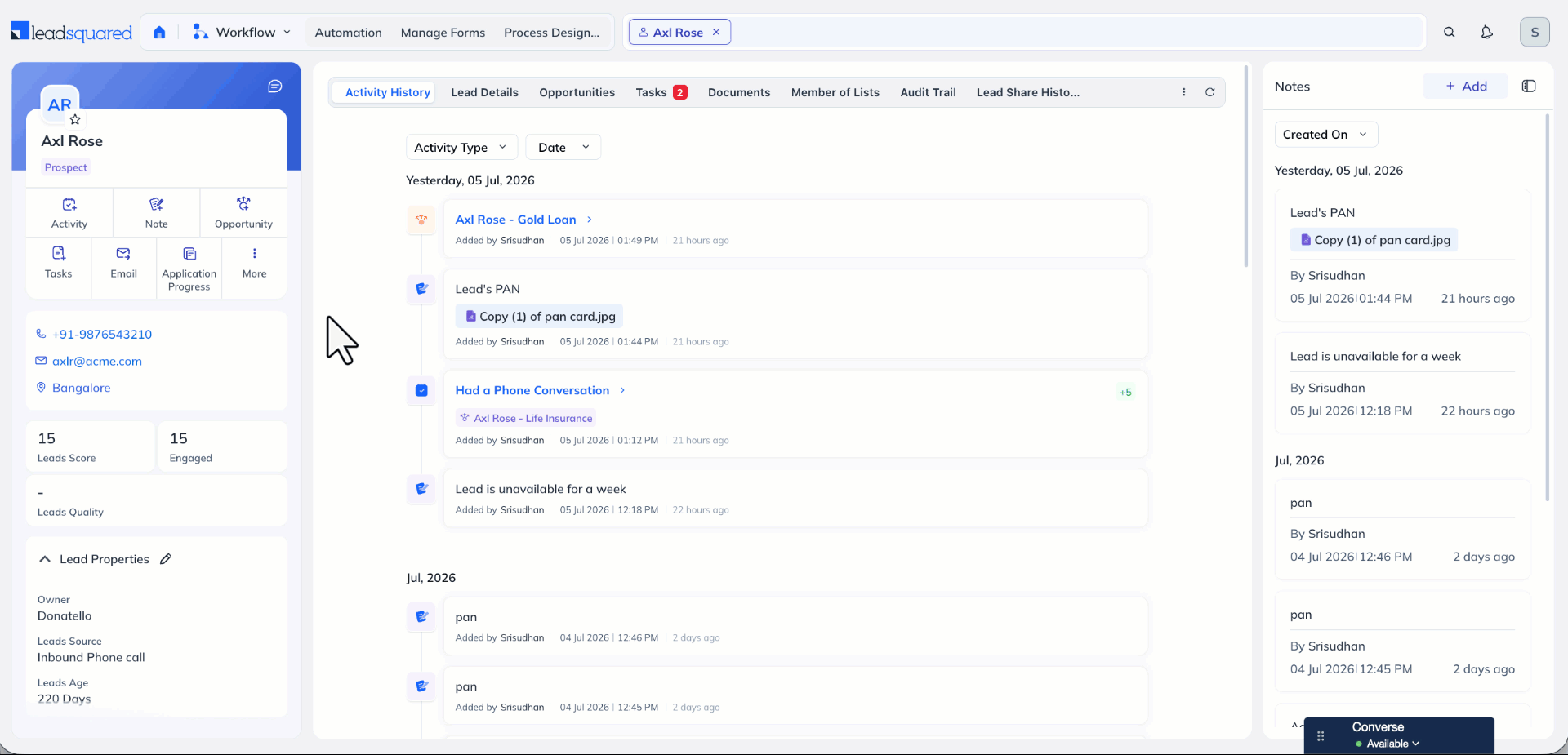Viewport: 1568px width, 755px height.
Task: Open Email quick action
Action: point(123,263)
